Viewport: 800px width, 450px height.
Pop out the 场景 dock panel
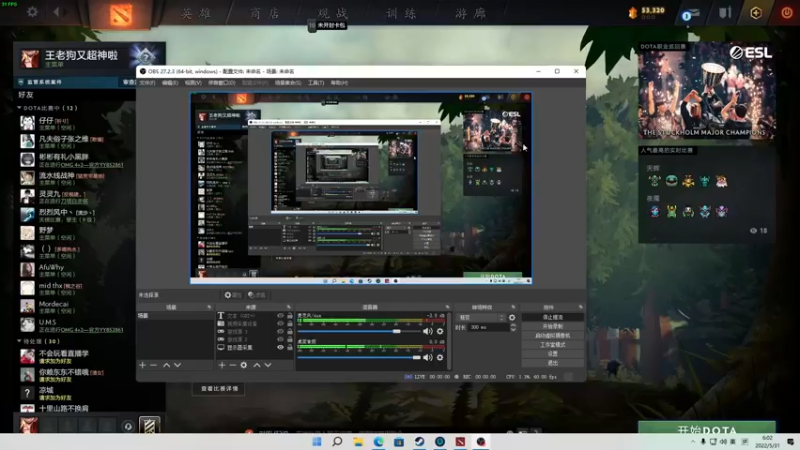(209, 307)
